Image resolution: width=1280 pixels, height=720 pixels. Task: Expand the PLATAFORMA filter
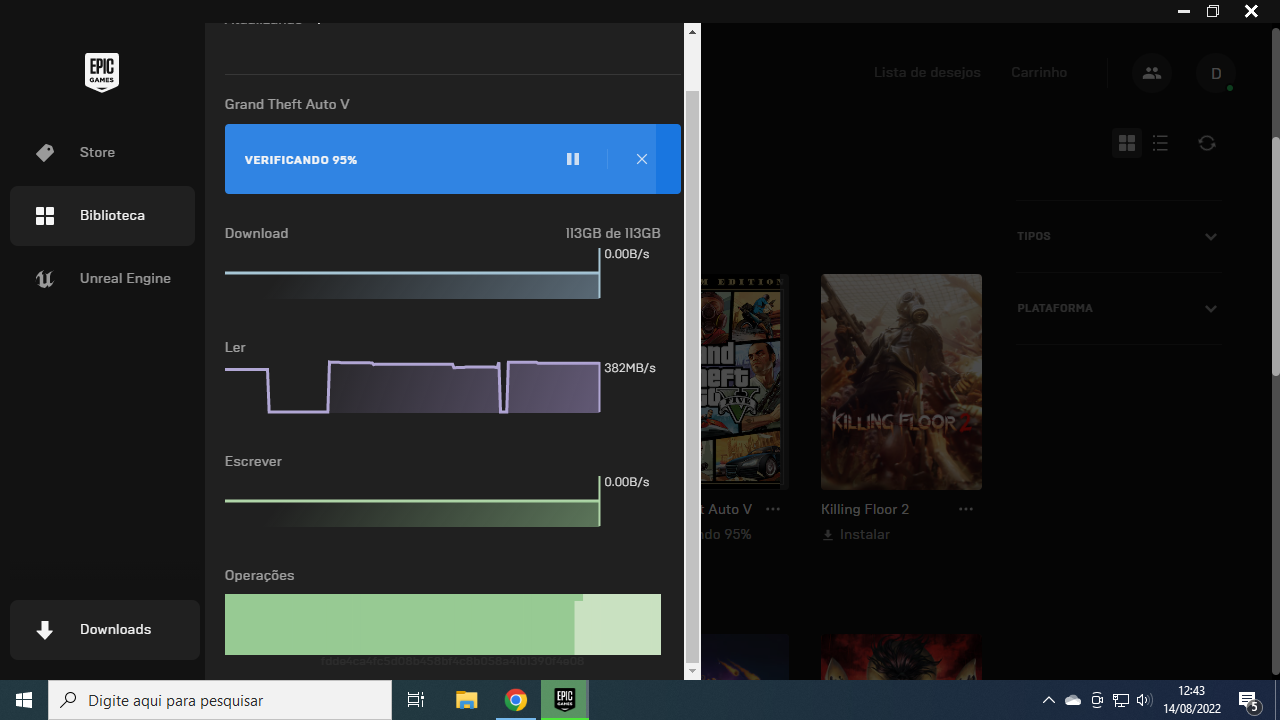(1118, 309)
